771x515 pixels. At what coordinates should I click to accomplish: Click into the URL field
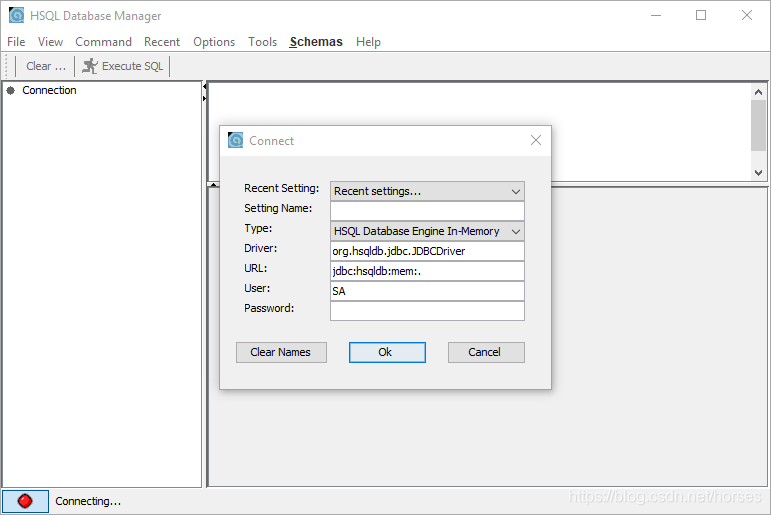427,271
